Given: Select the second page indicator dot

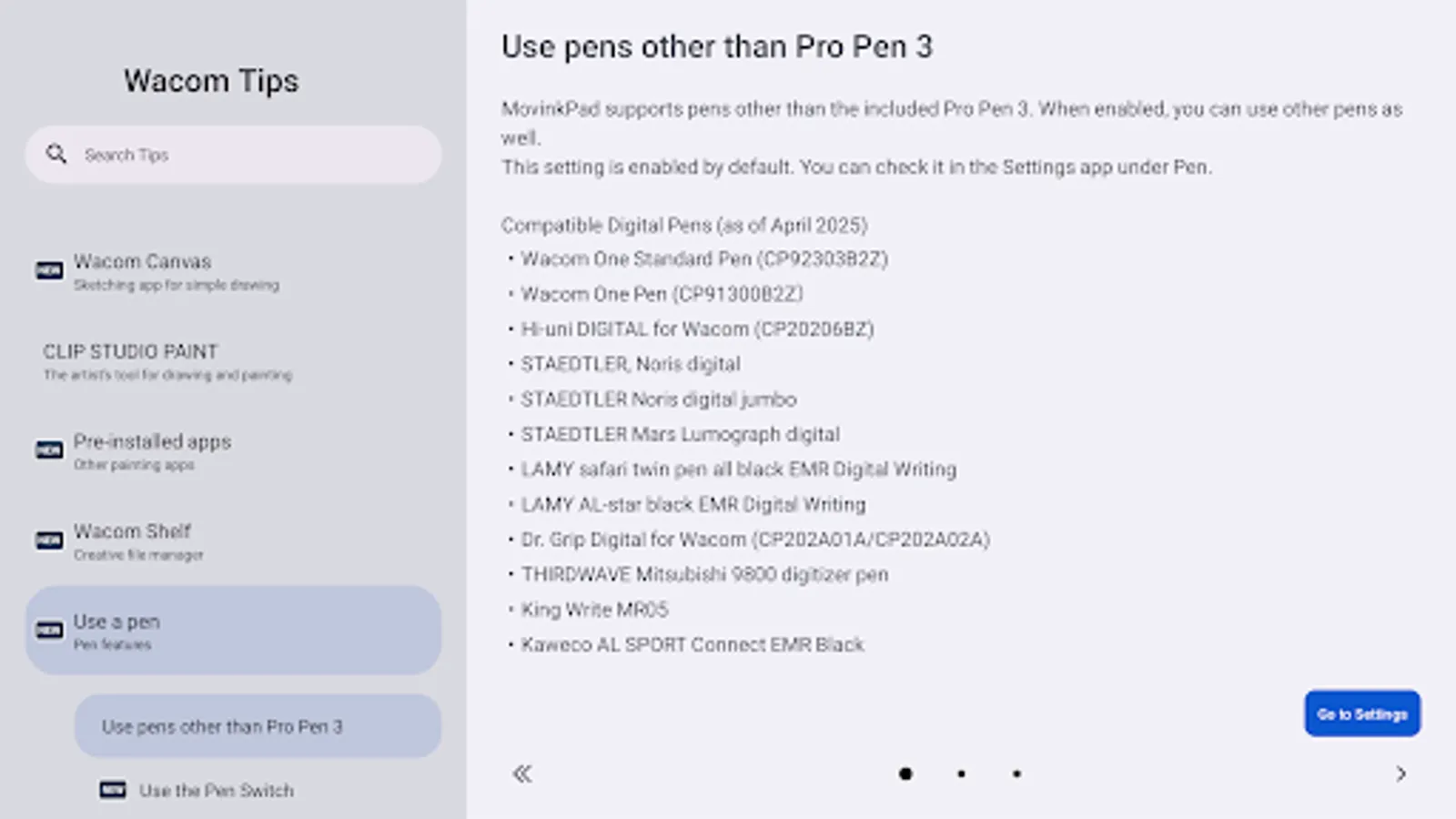Looking at the screenshot, I should [x=961, y=773].
